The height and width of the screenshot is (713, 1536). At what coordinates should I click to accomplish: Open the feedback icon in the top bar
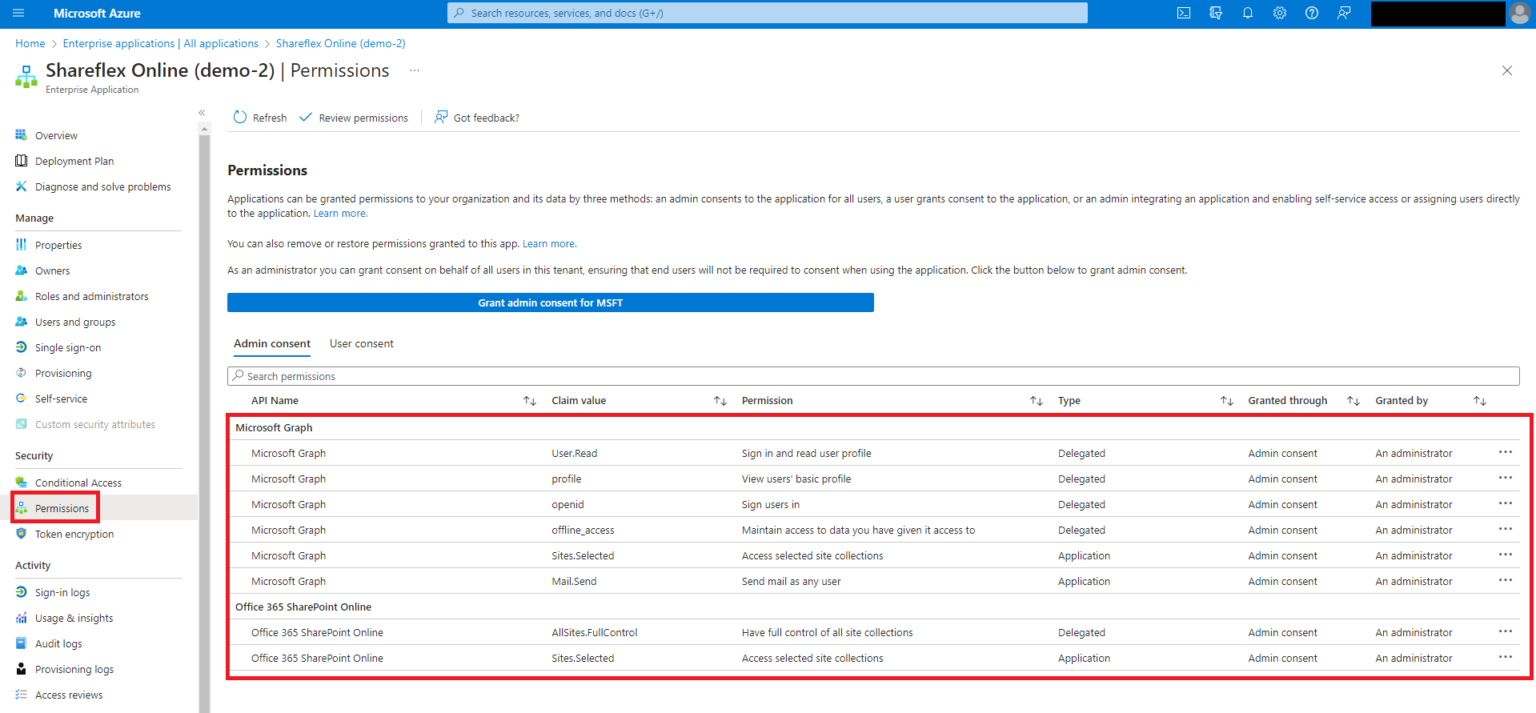1343,13
